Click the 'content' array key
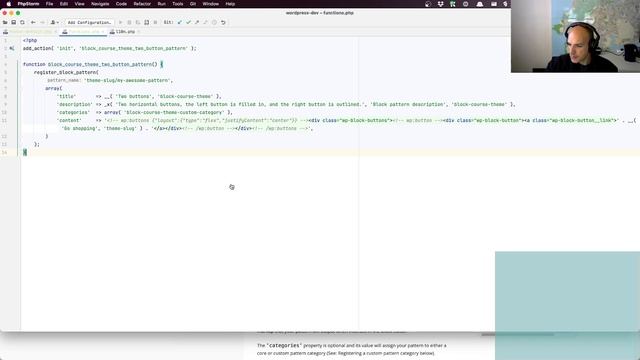640x360 pixels. (69, 120)
